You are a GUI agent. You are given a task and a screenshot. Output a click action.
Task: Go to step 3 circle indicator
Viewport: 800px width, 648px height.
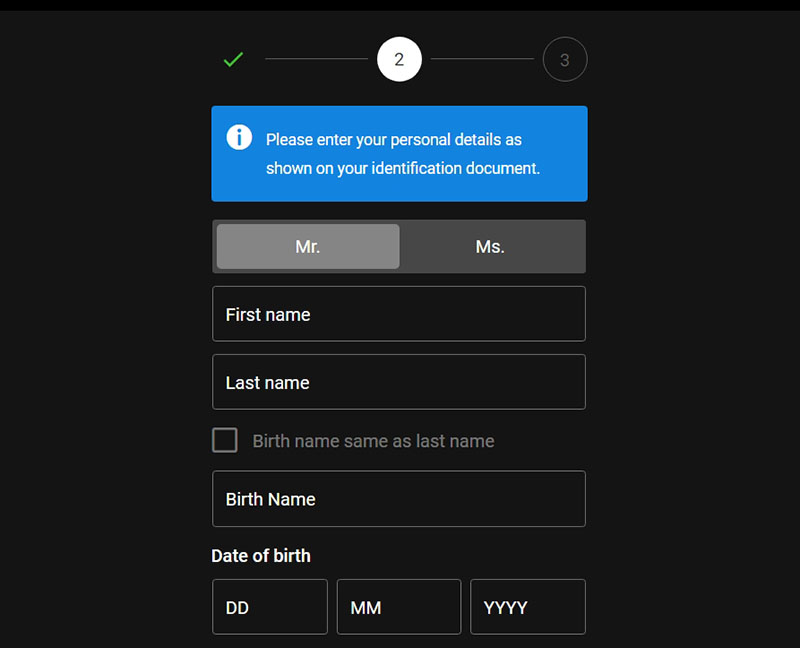point(565,59)
